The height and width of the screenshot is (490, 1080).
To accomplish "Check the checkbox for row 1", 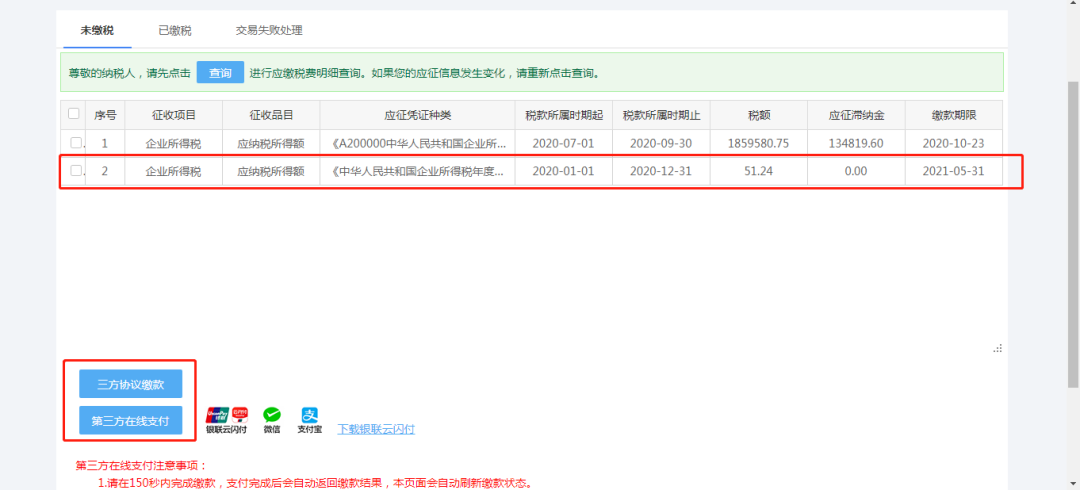I will point(75,143).
